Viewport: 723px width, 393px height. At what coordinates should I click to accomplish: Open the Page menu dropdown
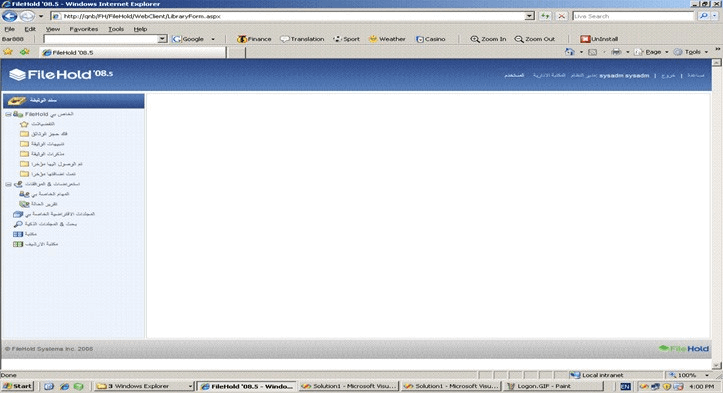point(651,52)
